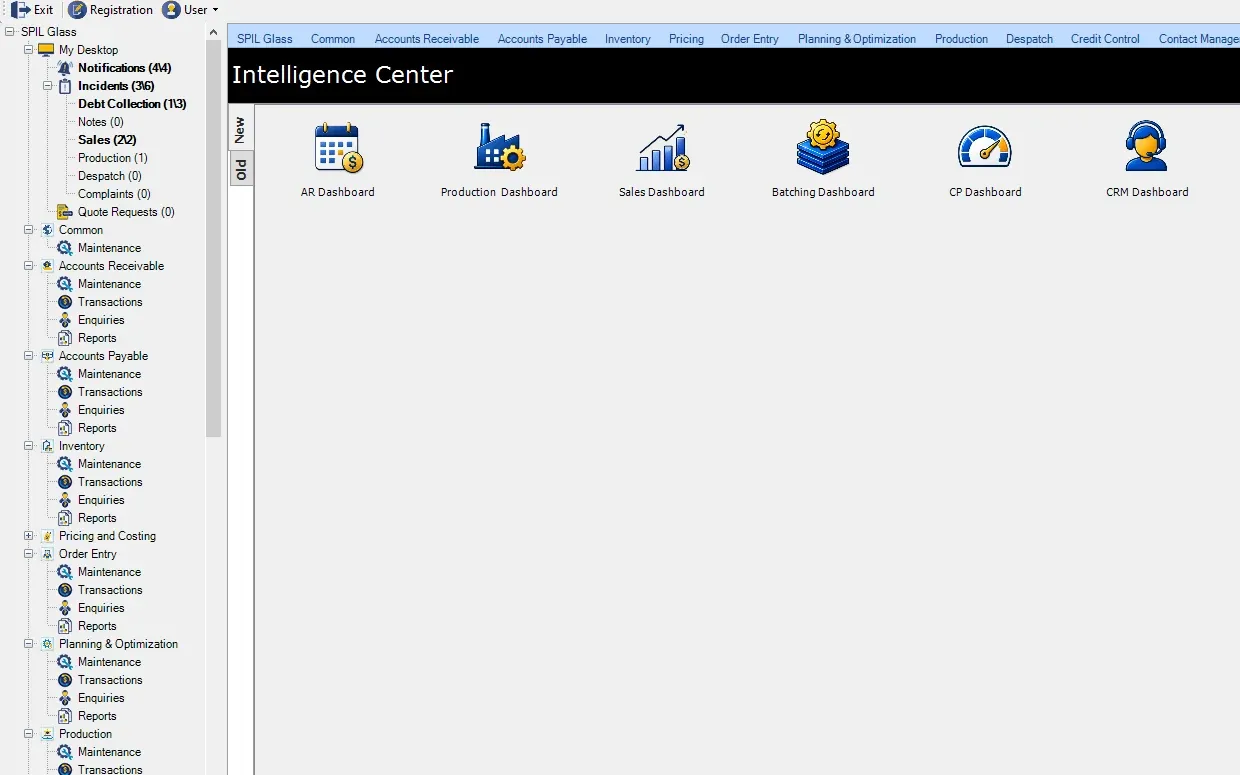Click the Quote Requests icon
The image size is (1240, 775).
coord(65,212)
